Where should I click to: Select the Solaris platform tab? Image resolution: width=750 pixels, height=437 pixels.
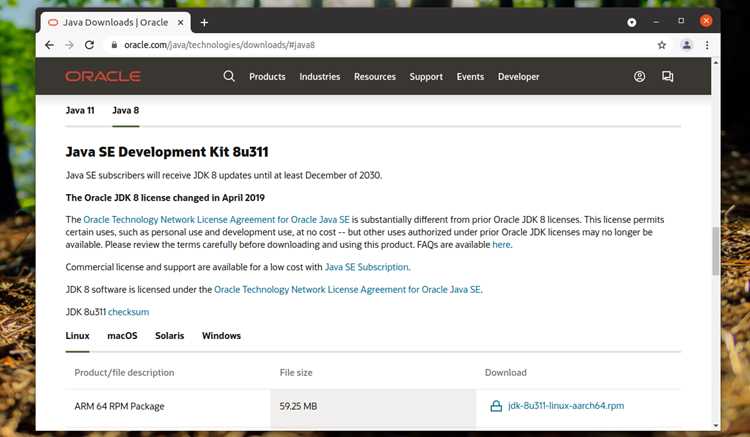[169, 336]
